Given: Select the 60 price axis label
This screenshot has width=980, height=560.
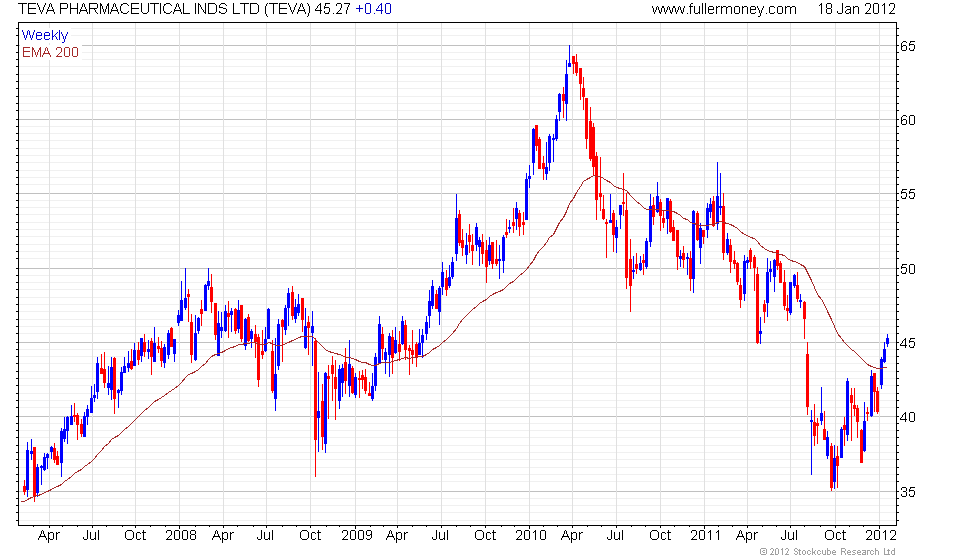Looking at the screenshot, I should pos(908,120).
